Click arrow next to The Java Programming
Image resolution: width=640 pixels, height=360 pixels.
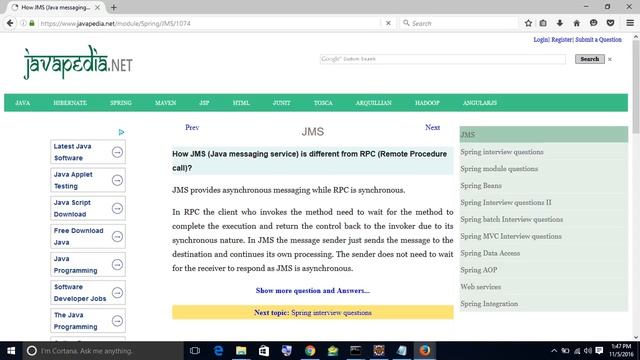[117, 321]
